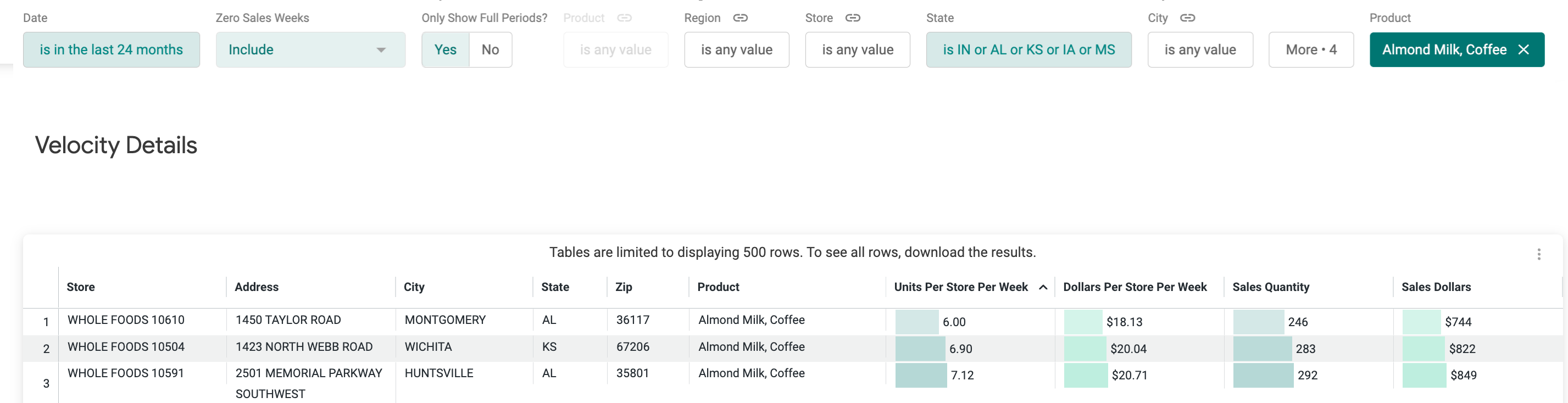Screen dimensions: 1568x403
Task: Open the State filter listing IN, AL, KS, IA, MS
Action: (1028, 50)
